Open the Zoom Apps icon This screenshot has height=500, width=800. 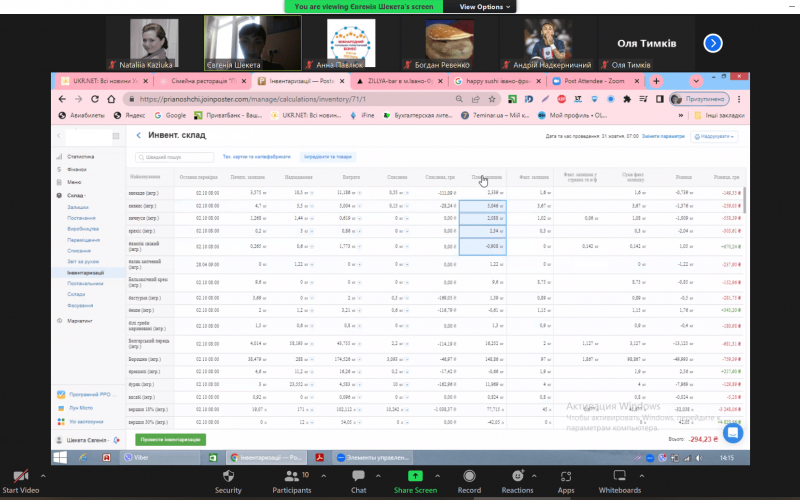[566, 476]
